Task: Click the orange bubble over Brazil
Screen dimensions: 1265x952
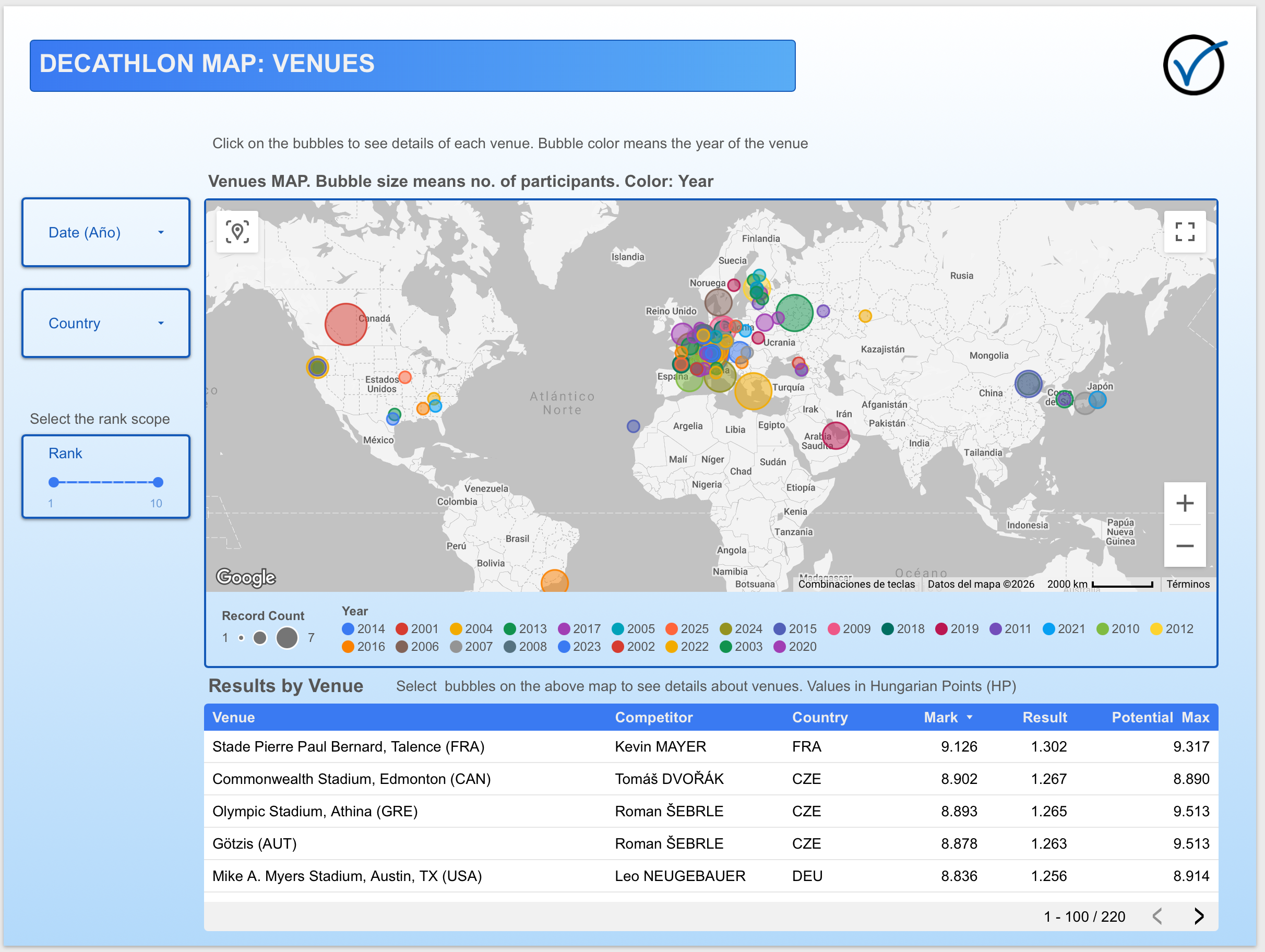Action: click(554, 581)
